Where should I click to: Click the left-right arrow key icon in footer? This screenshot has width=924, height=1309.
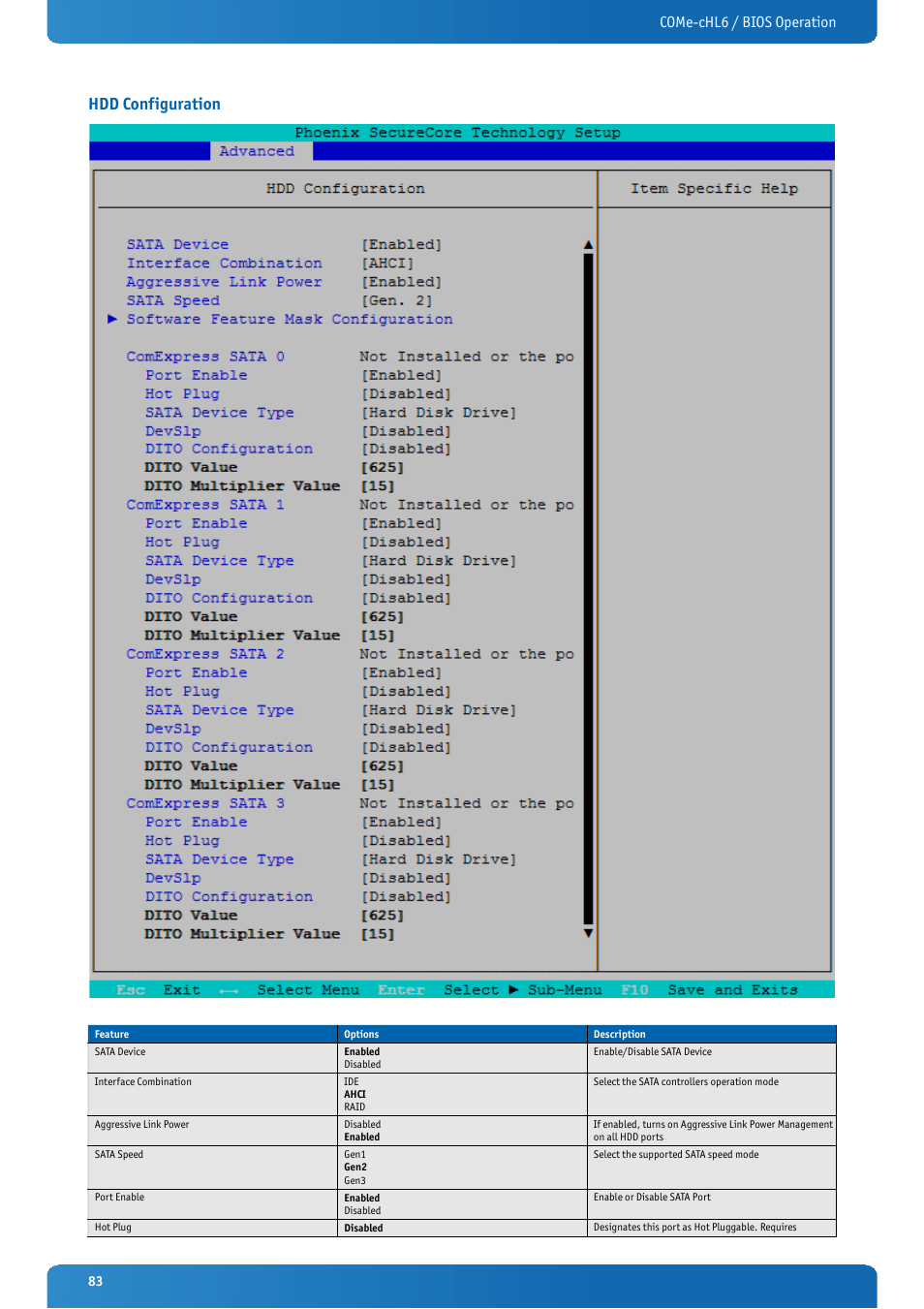(229, 990)
